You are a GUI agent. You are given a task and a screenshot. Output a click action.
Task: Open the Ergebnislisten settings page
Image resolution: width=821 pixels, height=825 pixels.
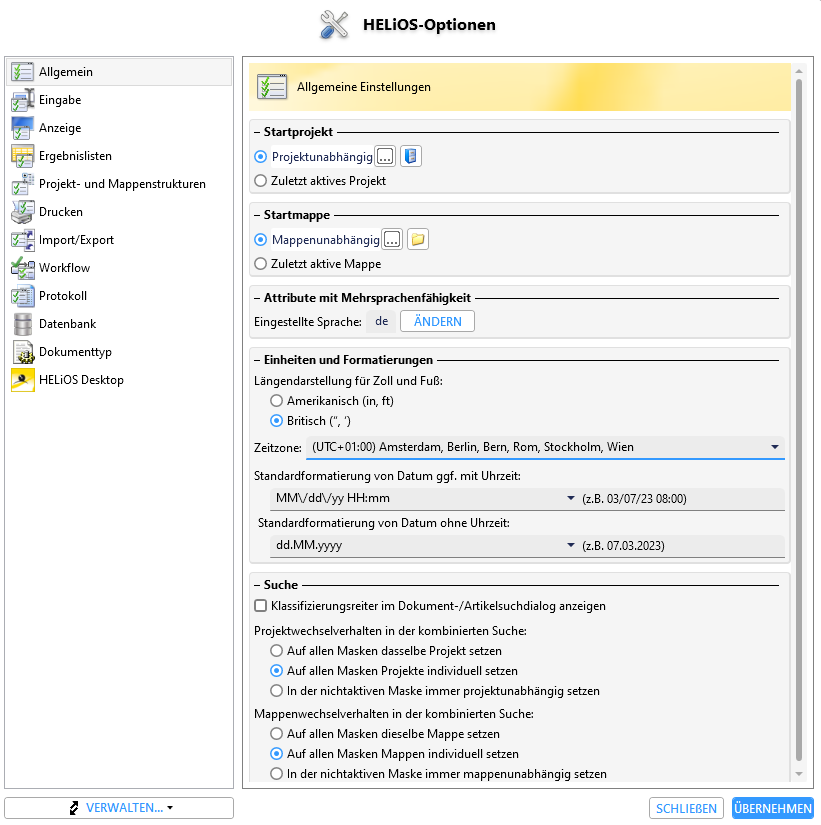click(119, 156)
